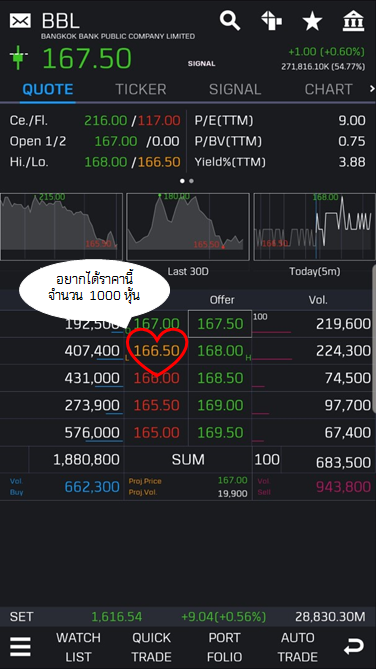Open the long-term chart peaking at 215.00
376x669 pixels.
61,227
